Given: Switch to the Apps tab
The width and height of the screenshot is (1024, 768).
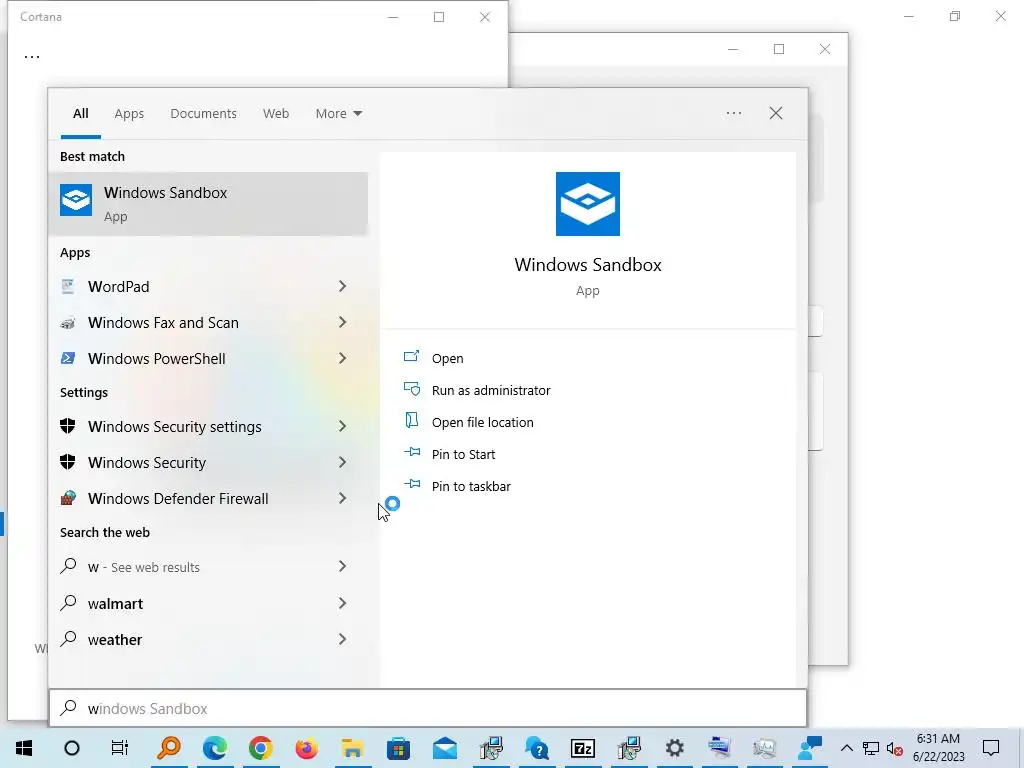Looking at the screenshot, I should [129, 114].
